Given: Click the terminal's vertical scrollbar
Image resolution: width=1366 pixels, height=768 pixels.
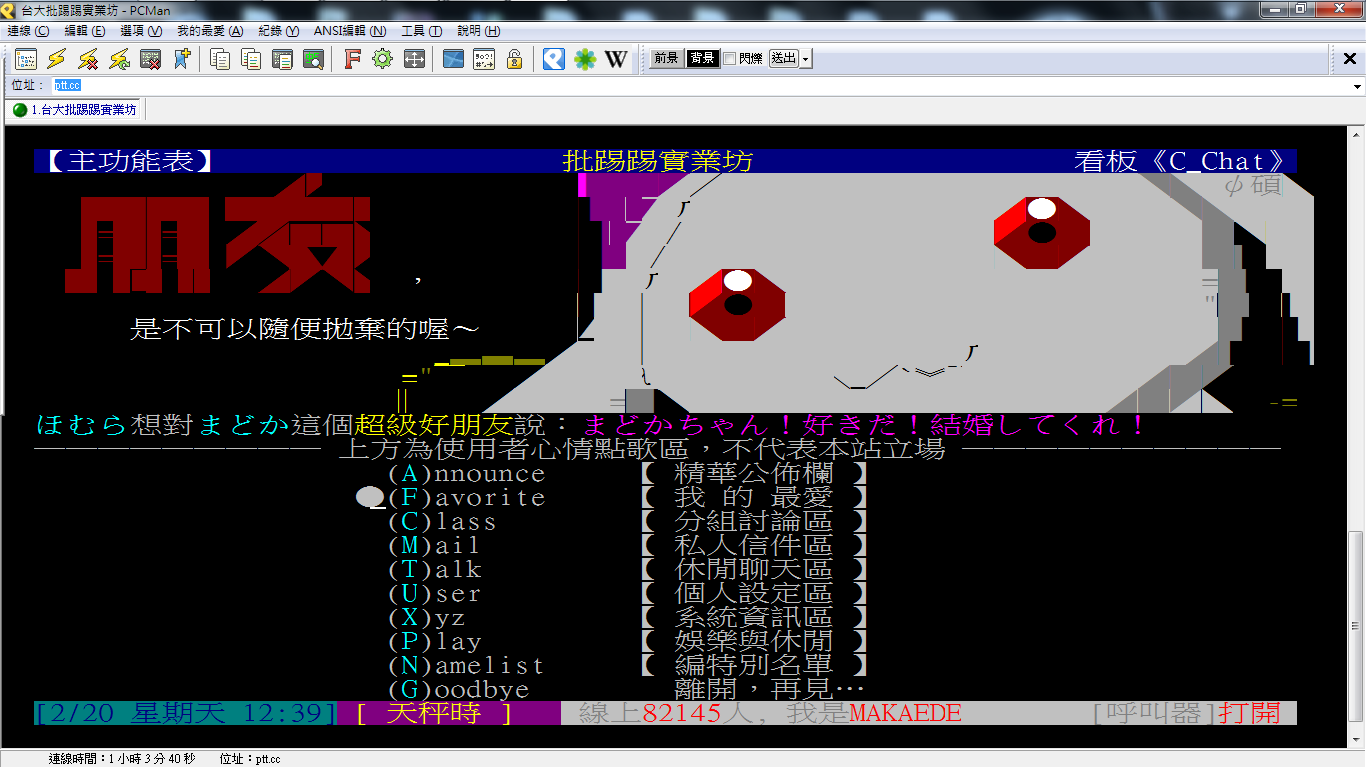Looking at the screenshot, I should click(1357, 437).
